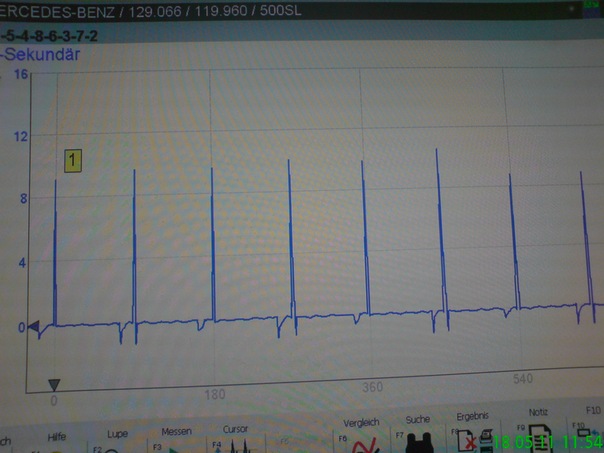Screen dimensions: 604x453
Task: Click the 540 degree axis label
Action: (523, 379)
